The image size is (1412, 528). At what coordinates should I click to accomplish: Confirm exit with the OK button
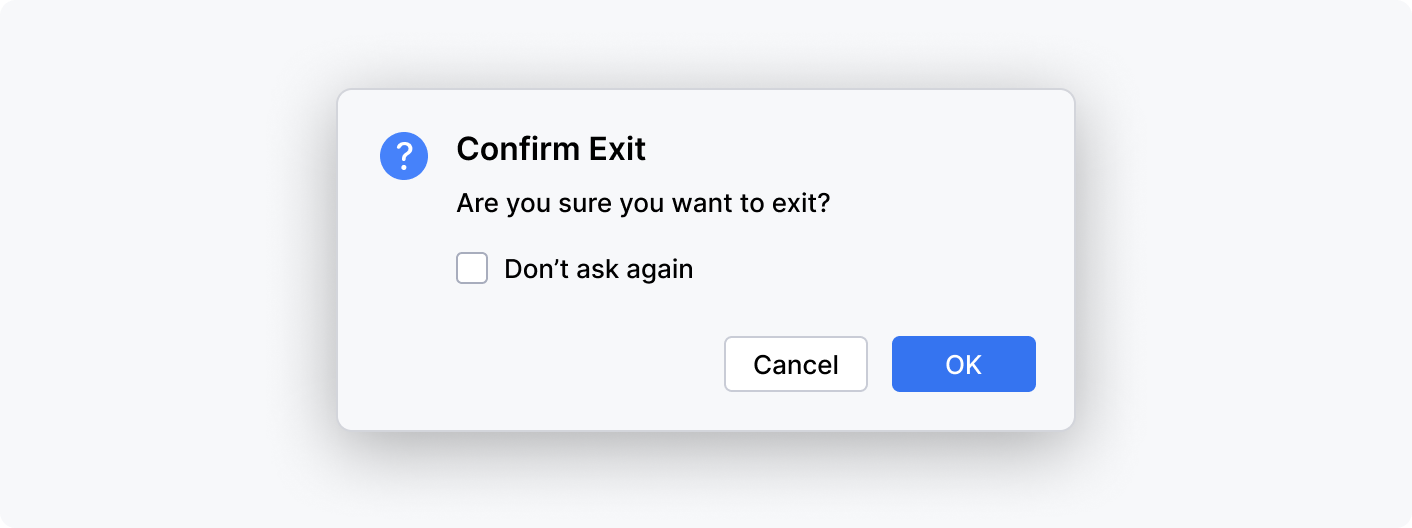tap(963, 364)
